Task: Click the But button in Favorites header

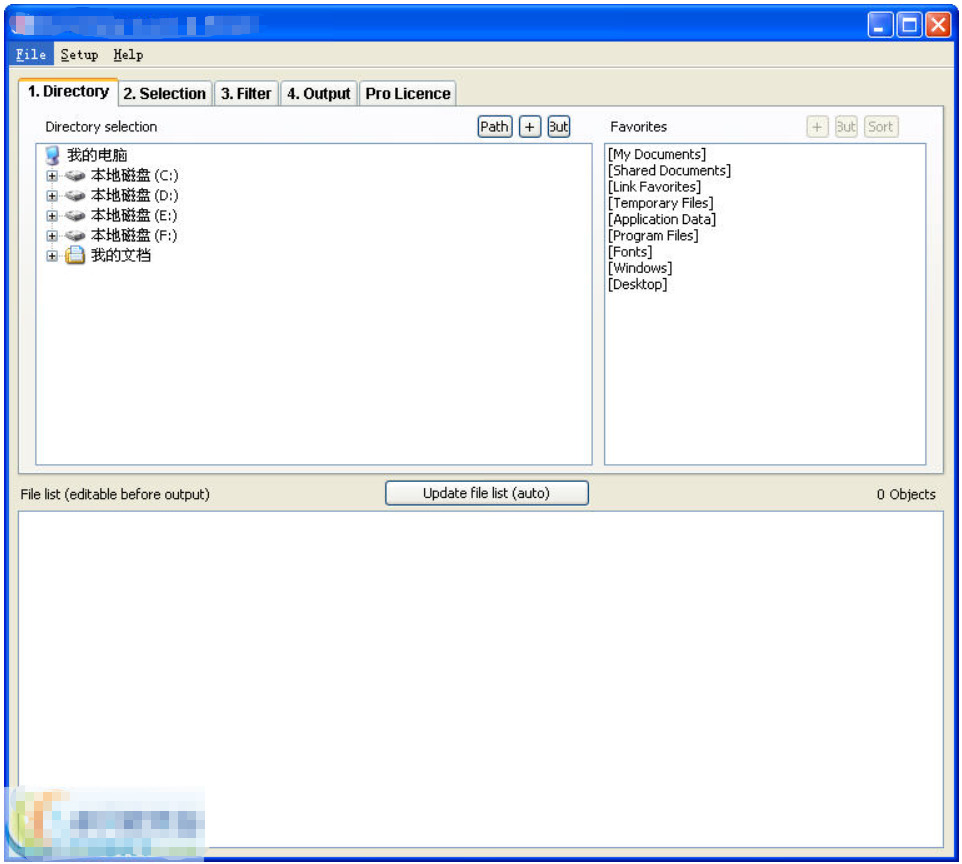Action: point(846,127)
